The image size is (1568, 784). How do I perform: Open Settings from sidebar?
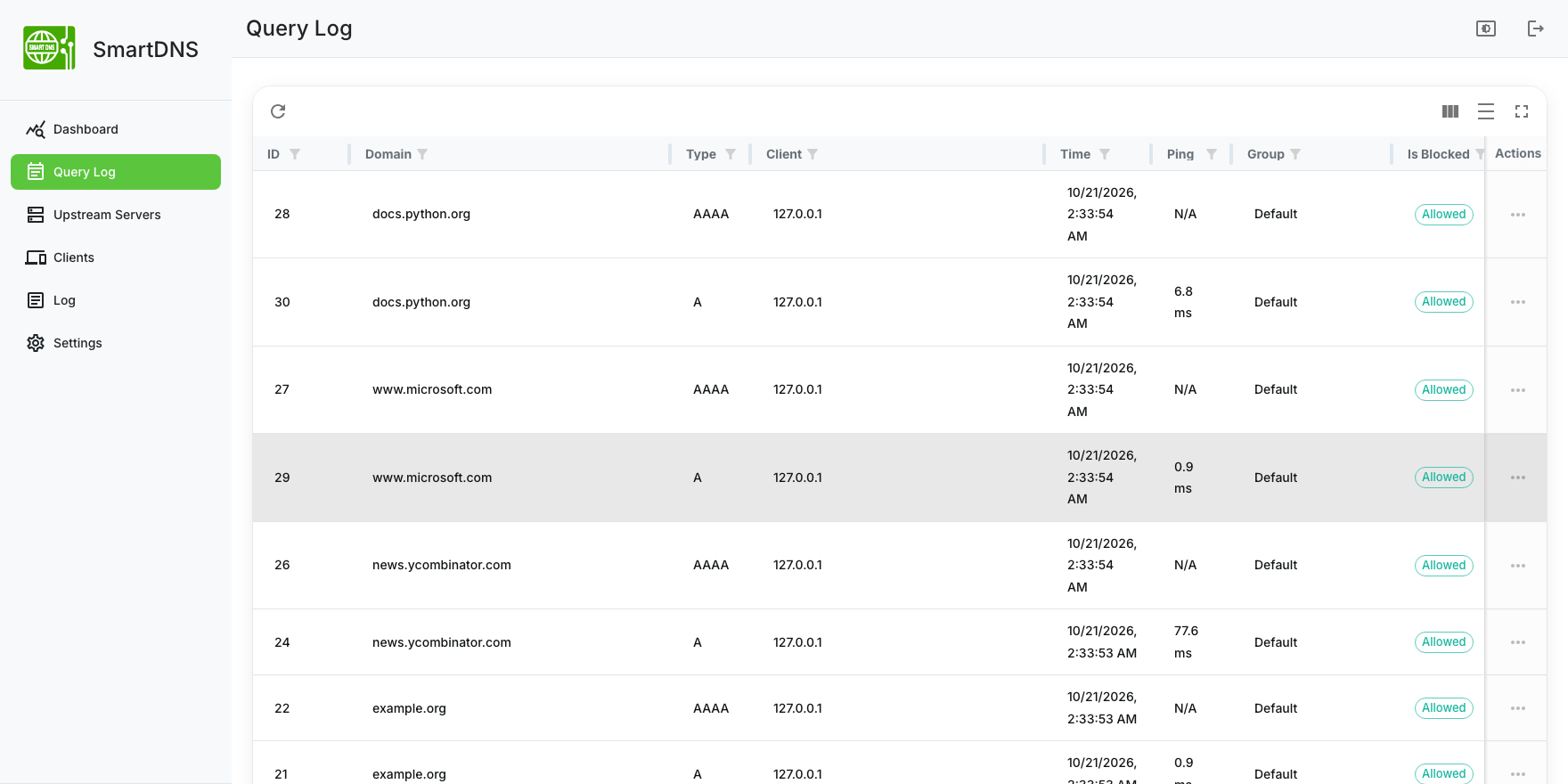pos(116,343)
